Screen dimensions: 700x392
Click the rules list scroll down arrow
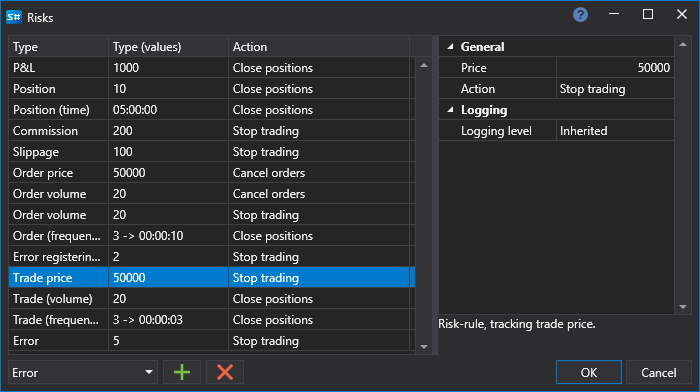(x=424, y=347)
